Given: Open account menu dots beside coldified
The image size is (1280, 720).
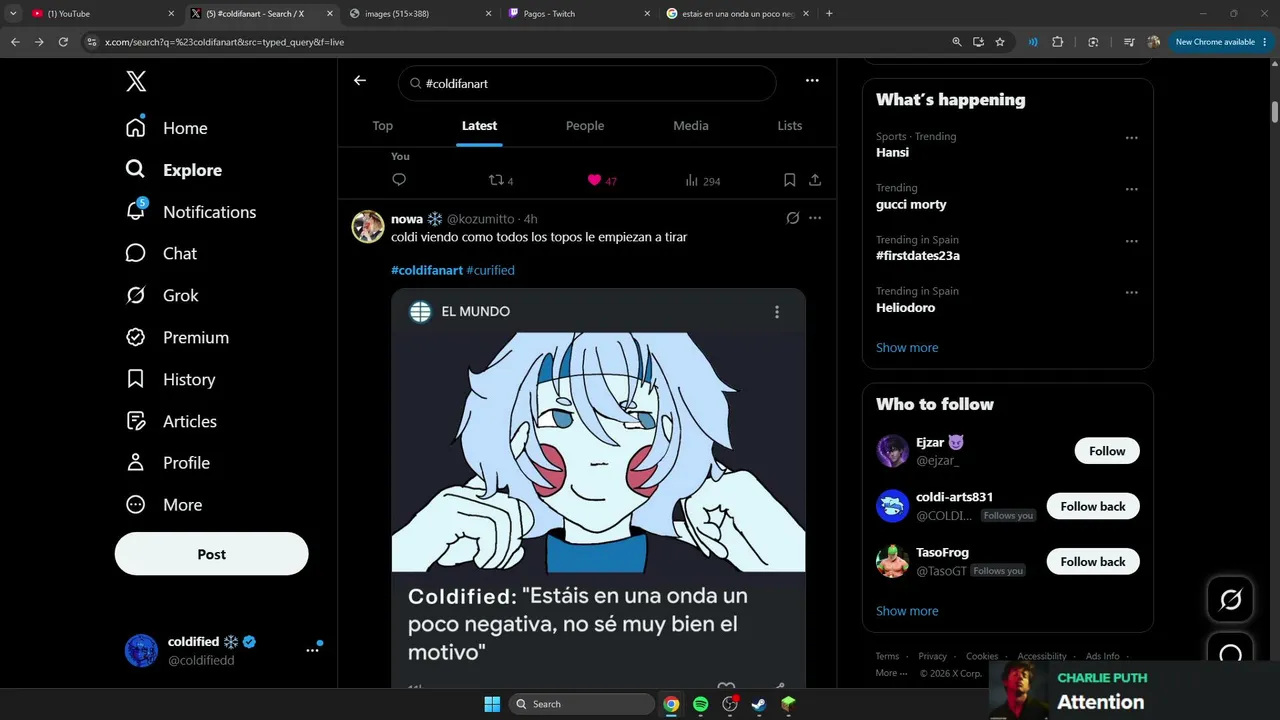Looking at the screenshot, I should click(x=312, y=650).
